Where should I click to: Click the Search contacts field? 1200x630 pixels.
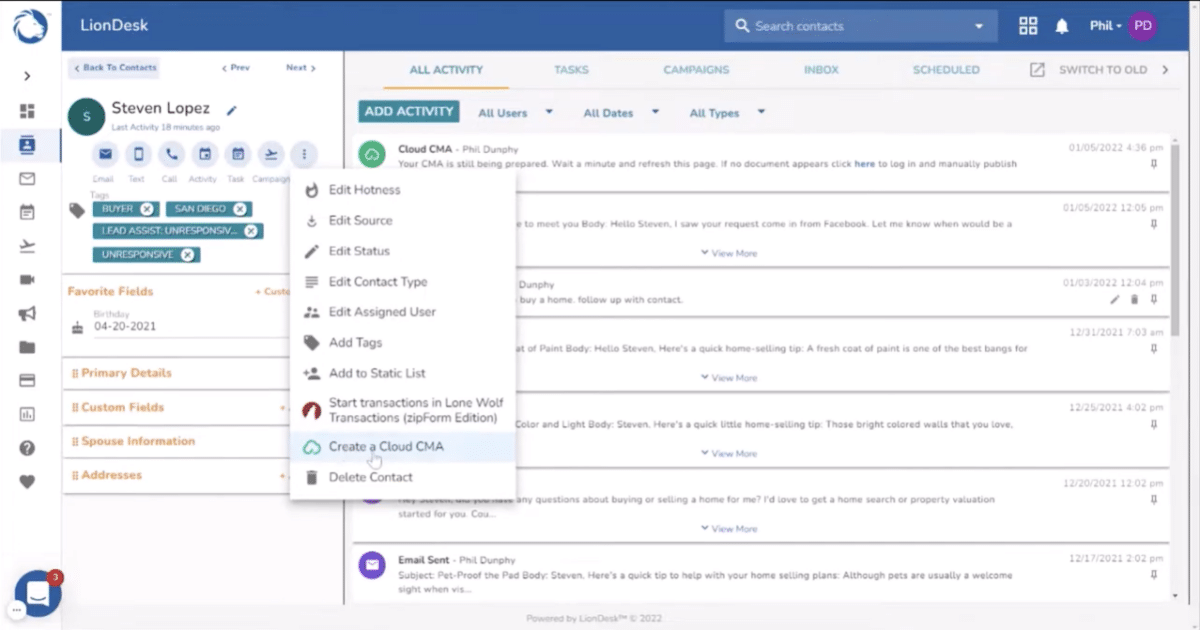click(859, 26)
